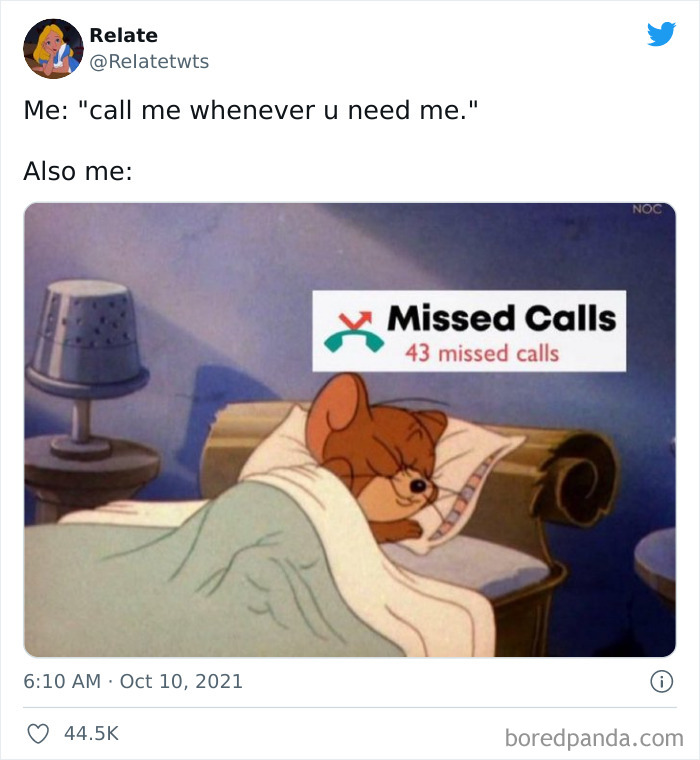The height and width of the screenshot is (760, 700).
Task: Open the Alice profile avatar
Action: click(x=53, y=48)
